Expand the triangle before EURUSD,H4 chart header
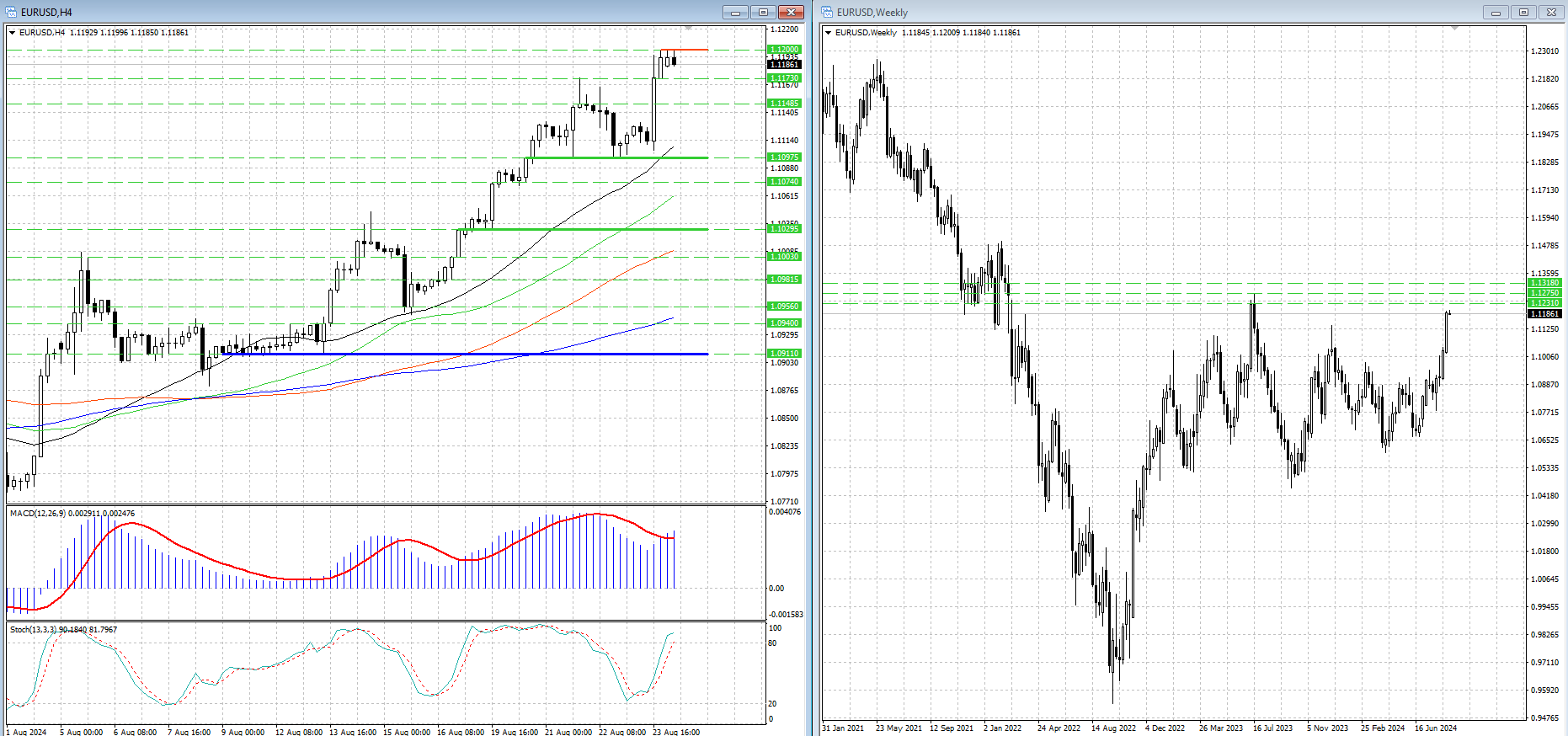 (x=13, y=33)
